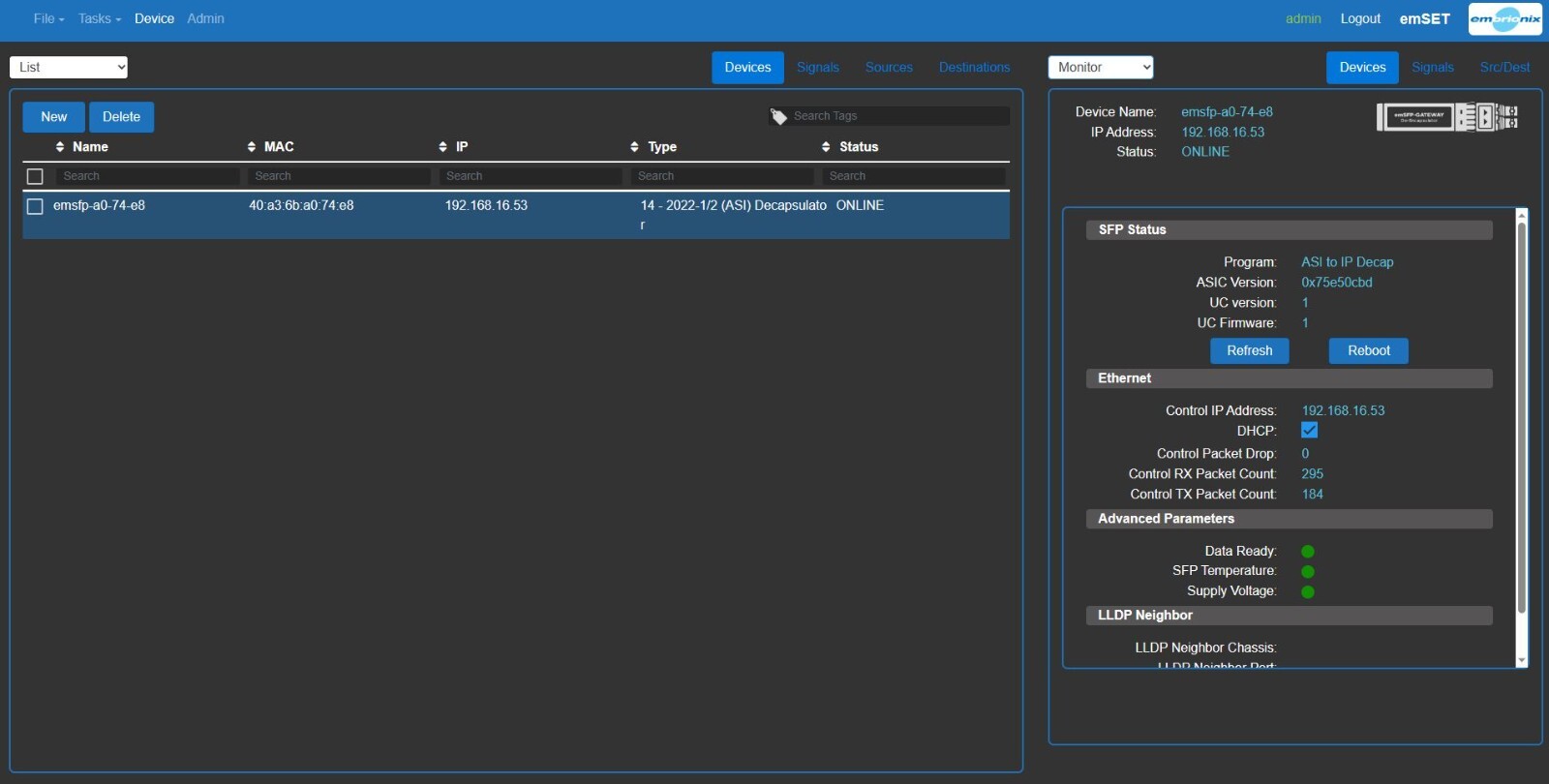Sort table by IP column arrows
The image size is (1549, 784).
(x=443, y=147)
